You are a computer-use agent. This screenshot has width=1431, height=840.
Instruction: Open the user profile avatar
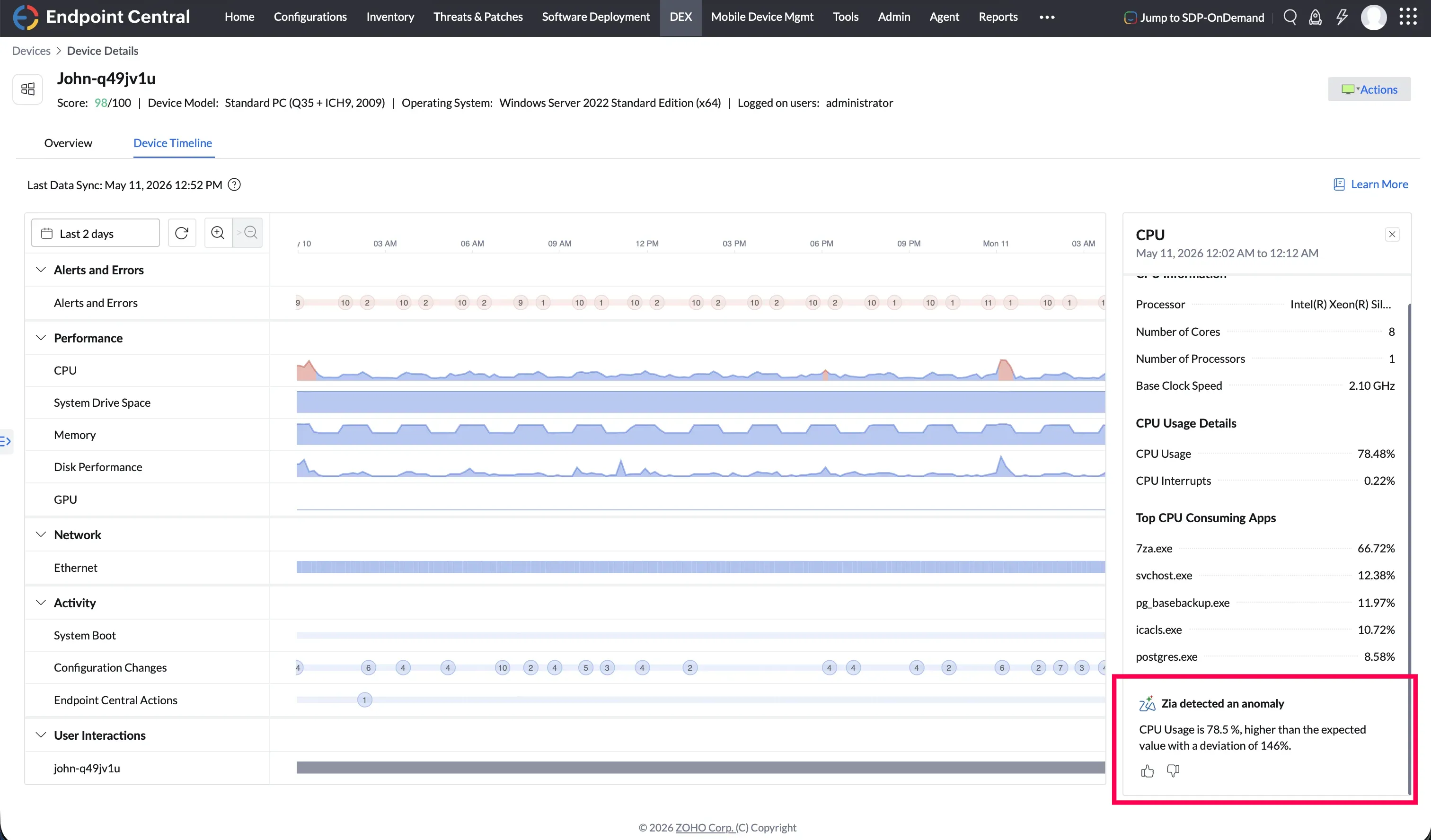point(1374,17)
